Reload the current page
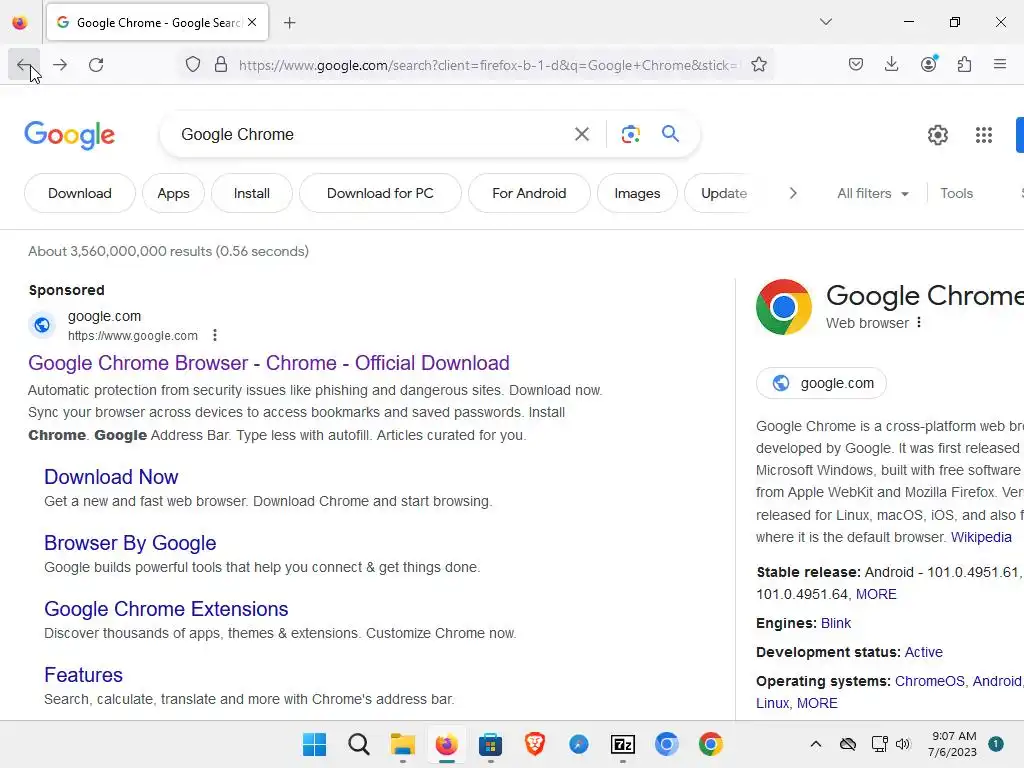 point(96,65)
